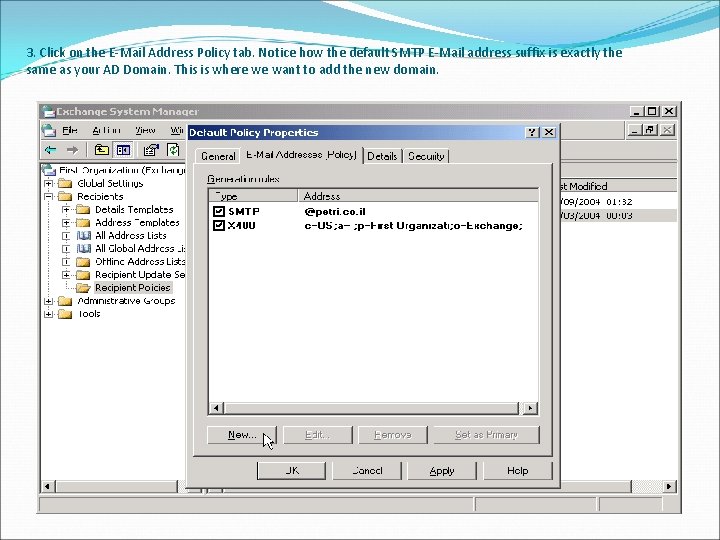Click the New... button
Image resolution: width=720 pixels, height=540 pixels.
(242, 435)
